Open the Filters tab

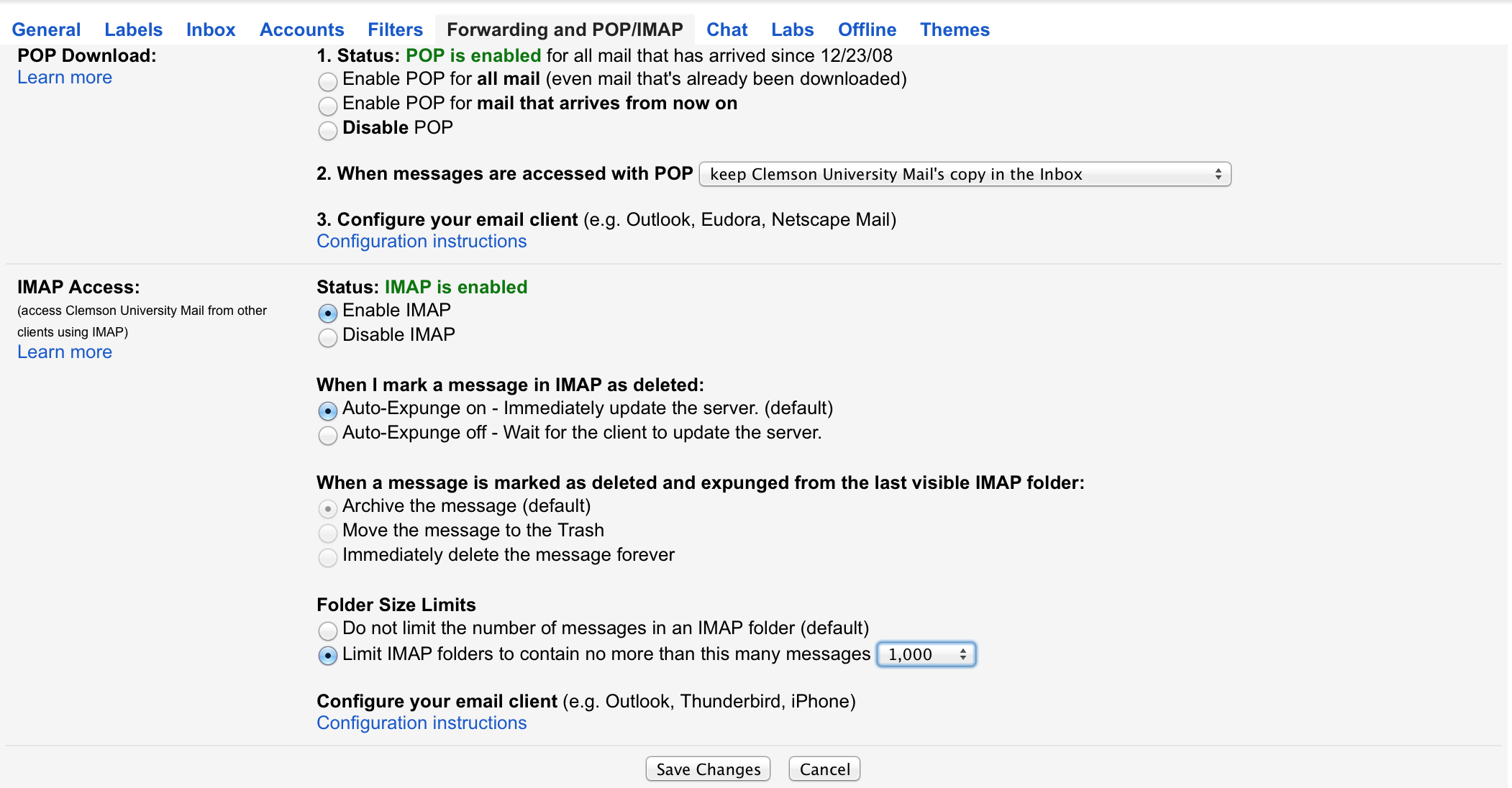pyautogui.click(x=395, y=29)
